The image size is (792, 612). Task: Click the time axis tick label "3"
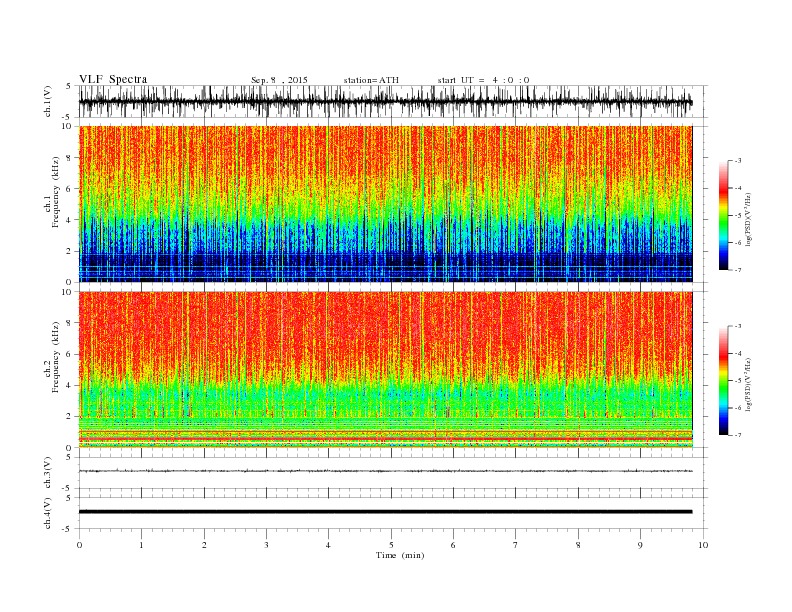266,545
